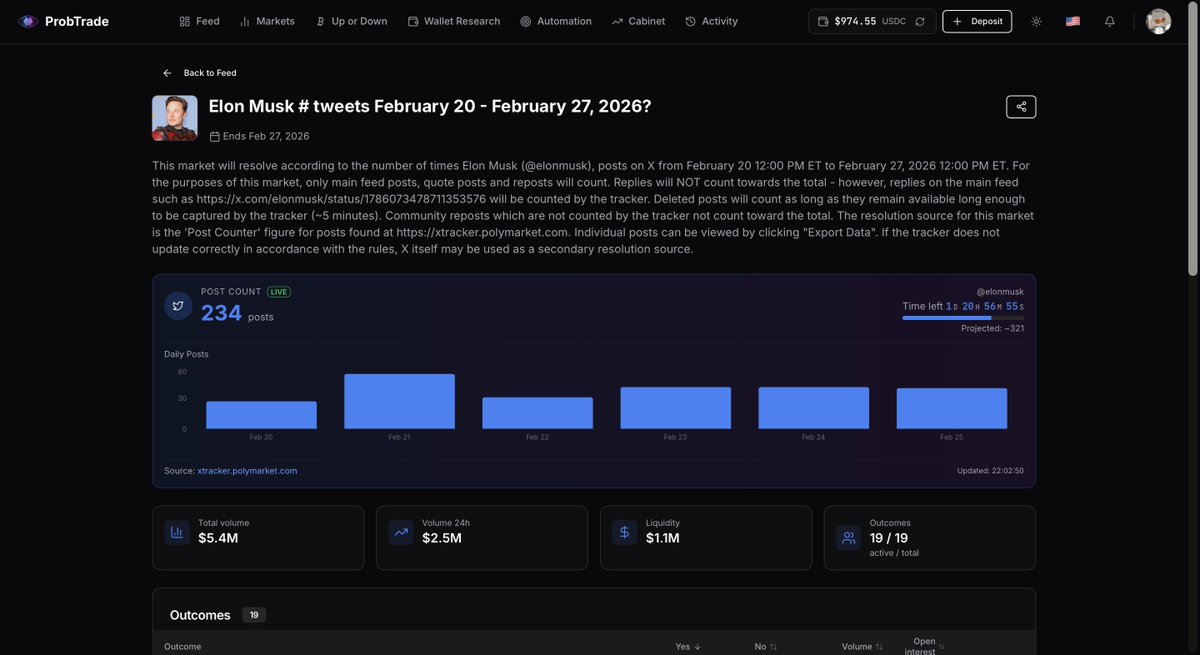The height and width of the screenshot is (655, 1200).
Task: Click the time left progress bar
Action: tap(963, 318)
